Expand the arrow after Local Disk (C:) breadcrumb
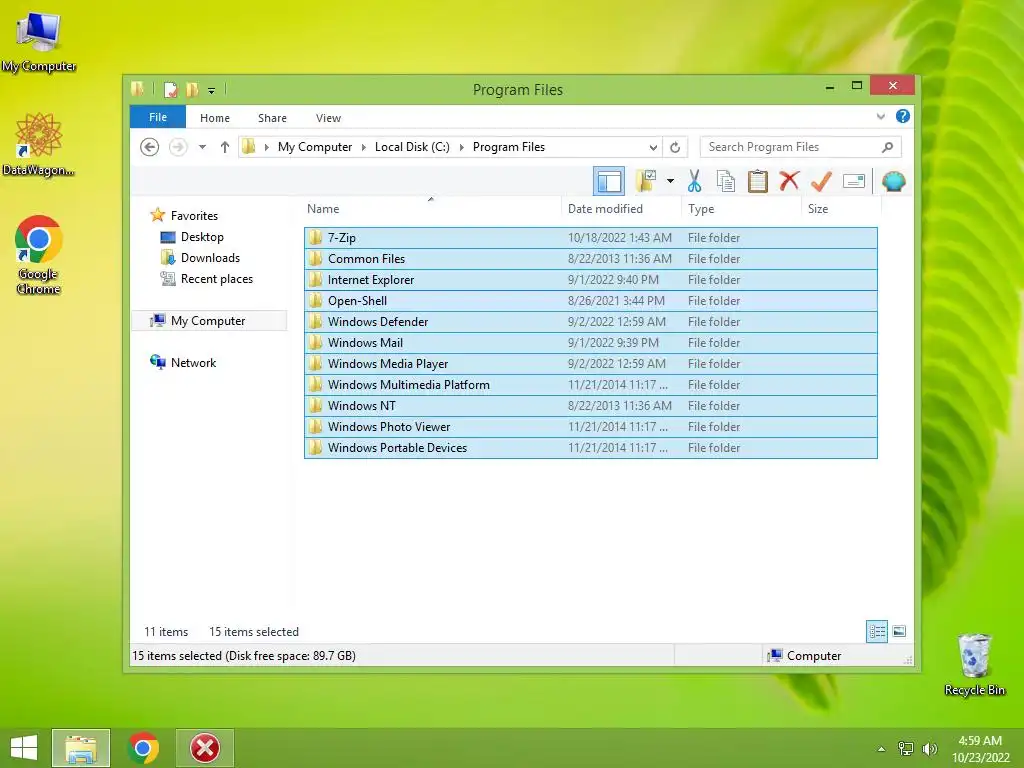This screenshot has width=1024, height=768. [462, 147]
